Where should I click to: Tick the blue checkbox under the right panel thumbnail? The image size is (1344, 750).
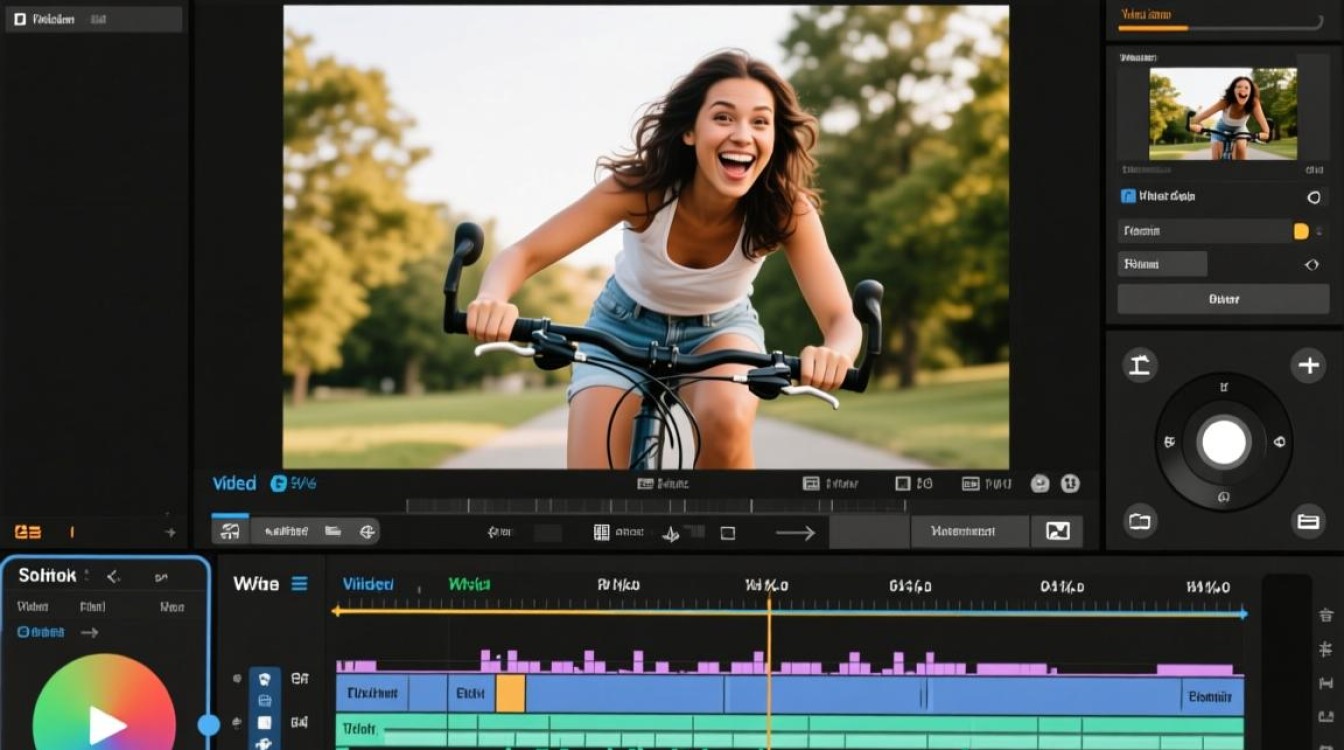click(x=1128, y=197)
